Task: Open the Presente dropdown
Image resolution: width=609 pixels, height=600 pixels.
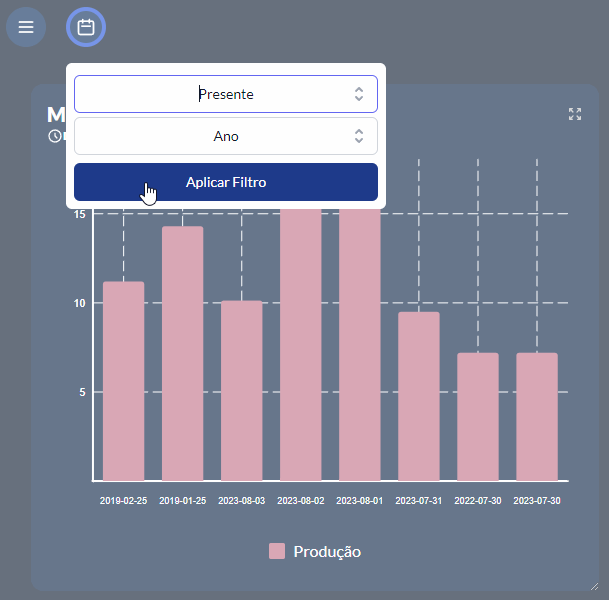Action: 226,94
